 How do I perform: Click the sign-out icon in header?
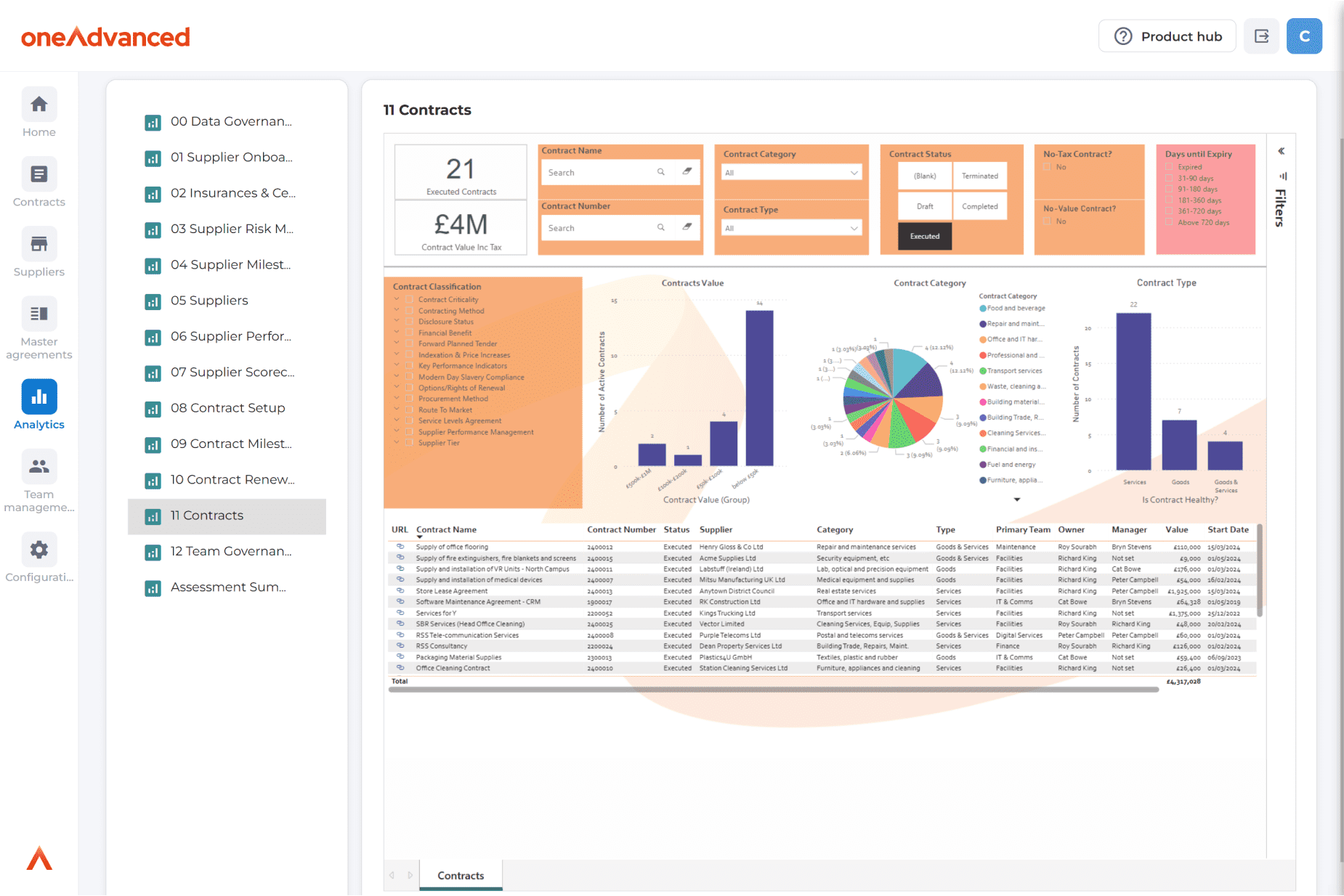[x=1261, y=36]
